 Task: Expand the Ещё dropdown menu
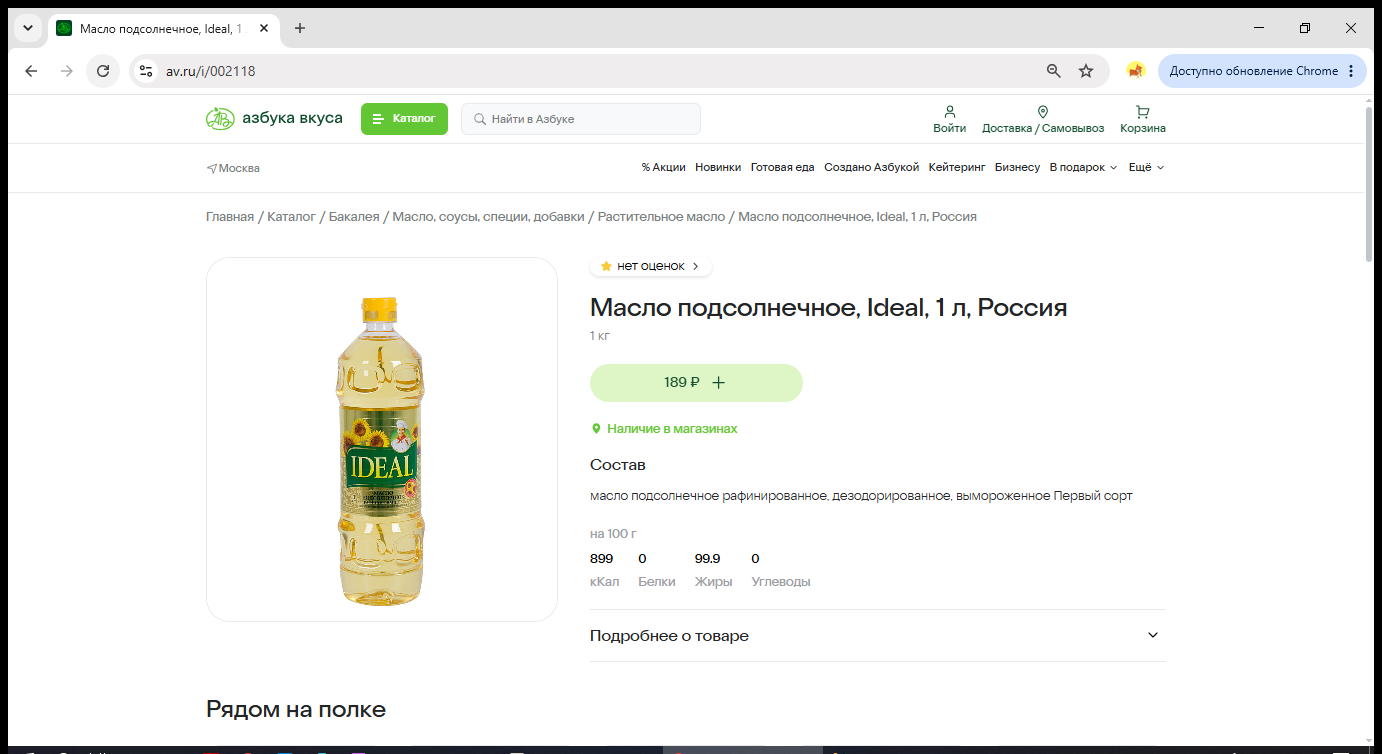point(1147,168)
